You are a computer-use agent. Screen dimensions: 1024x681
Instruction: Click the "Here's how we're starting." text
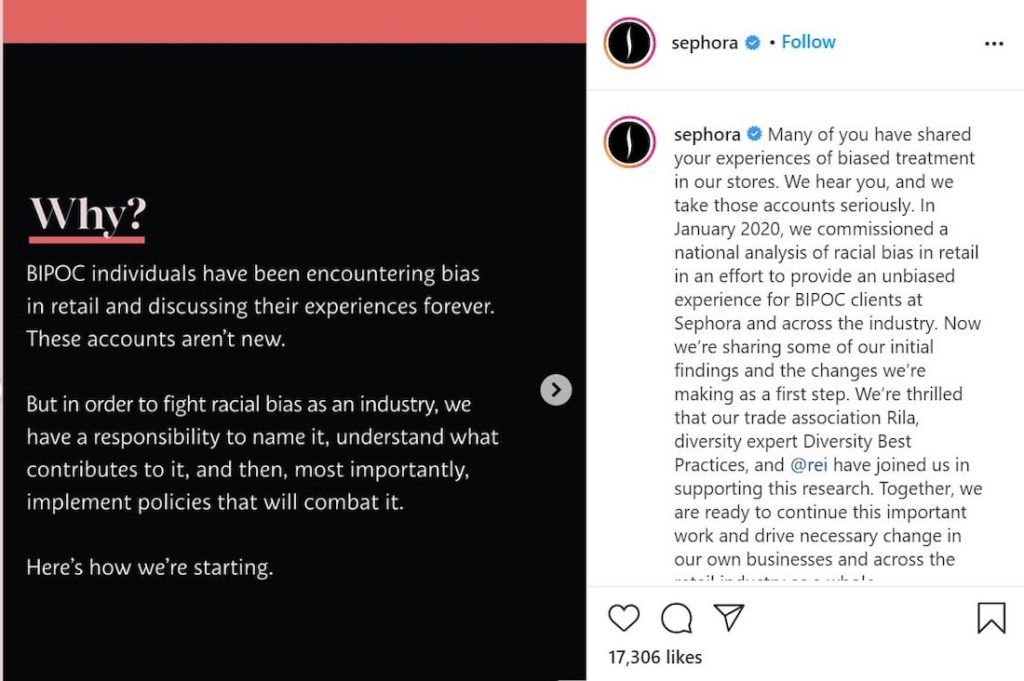pyautogui.click(x=150, y=568)
